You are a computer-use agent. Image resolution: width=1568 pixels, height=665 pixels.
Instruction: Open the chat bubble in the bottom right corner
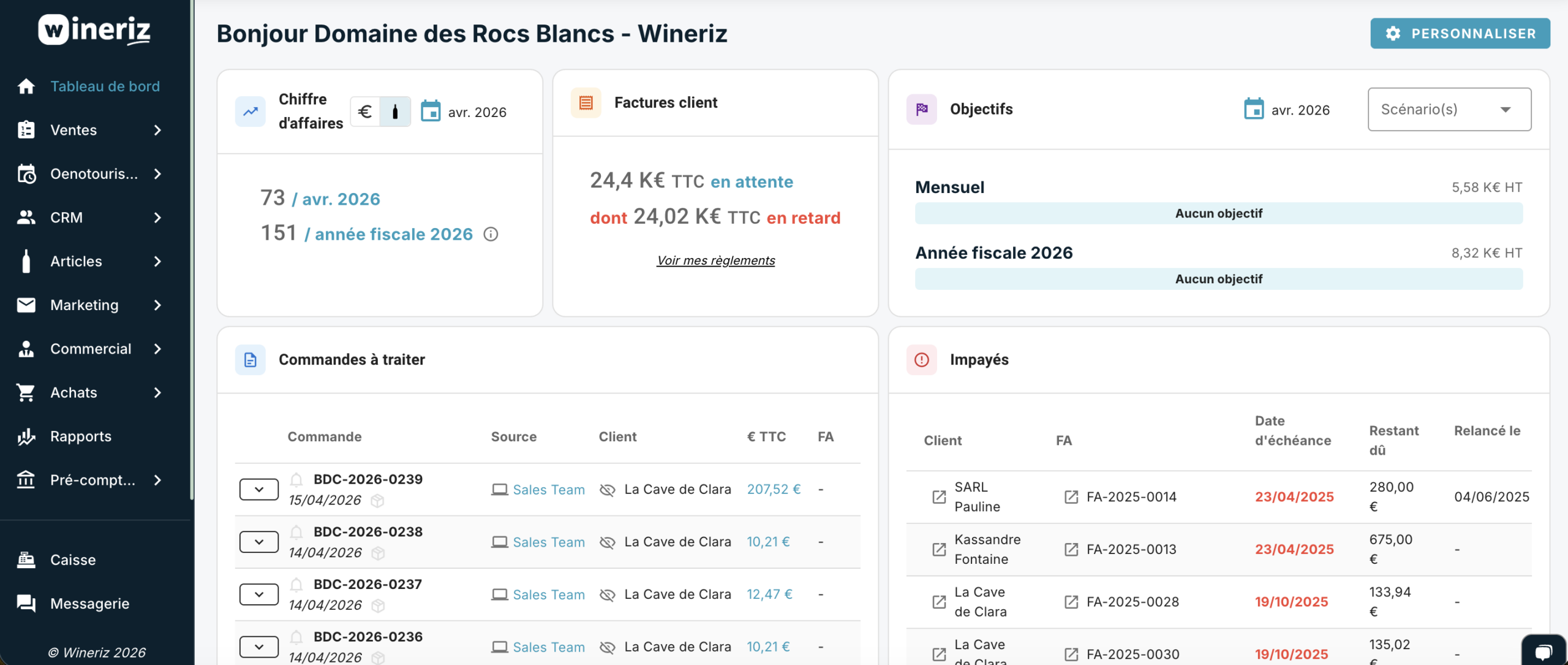[x=1544, y=652]
